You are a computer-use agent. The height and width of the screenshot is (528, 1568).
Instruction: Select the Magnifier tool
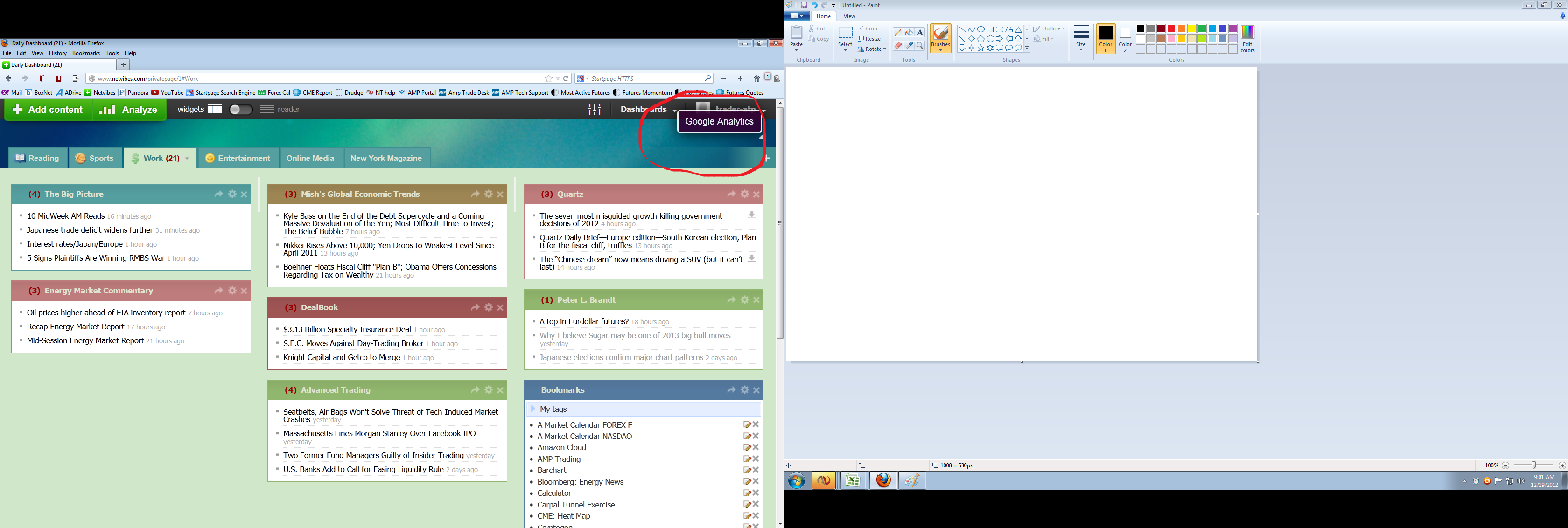click(920, 46)
